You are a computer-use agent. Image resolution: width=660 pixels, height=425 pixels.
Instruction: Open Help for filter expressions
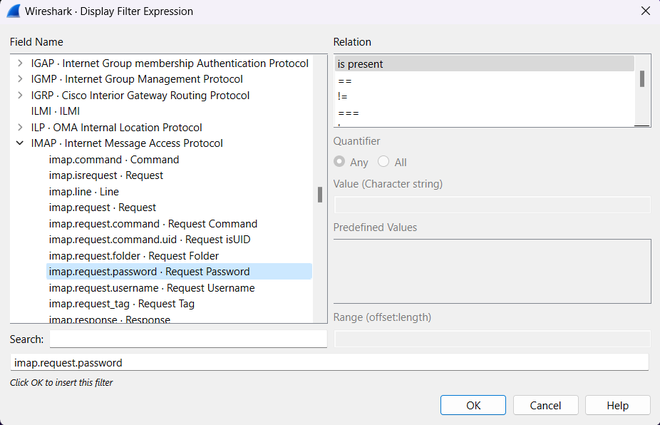click(617, 405)
